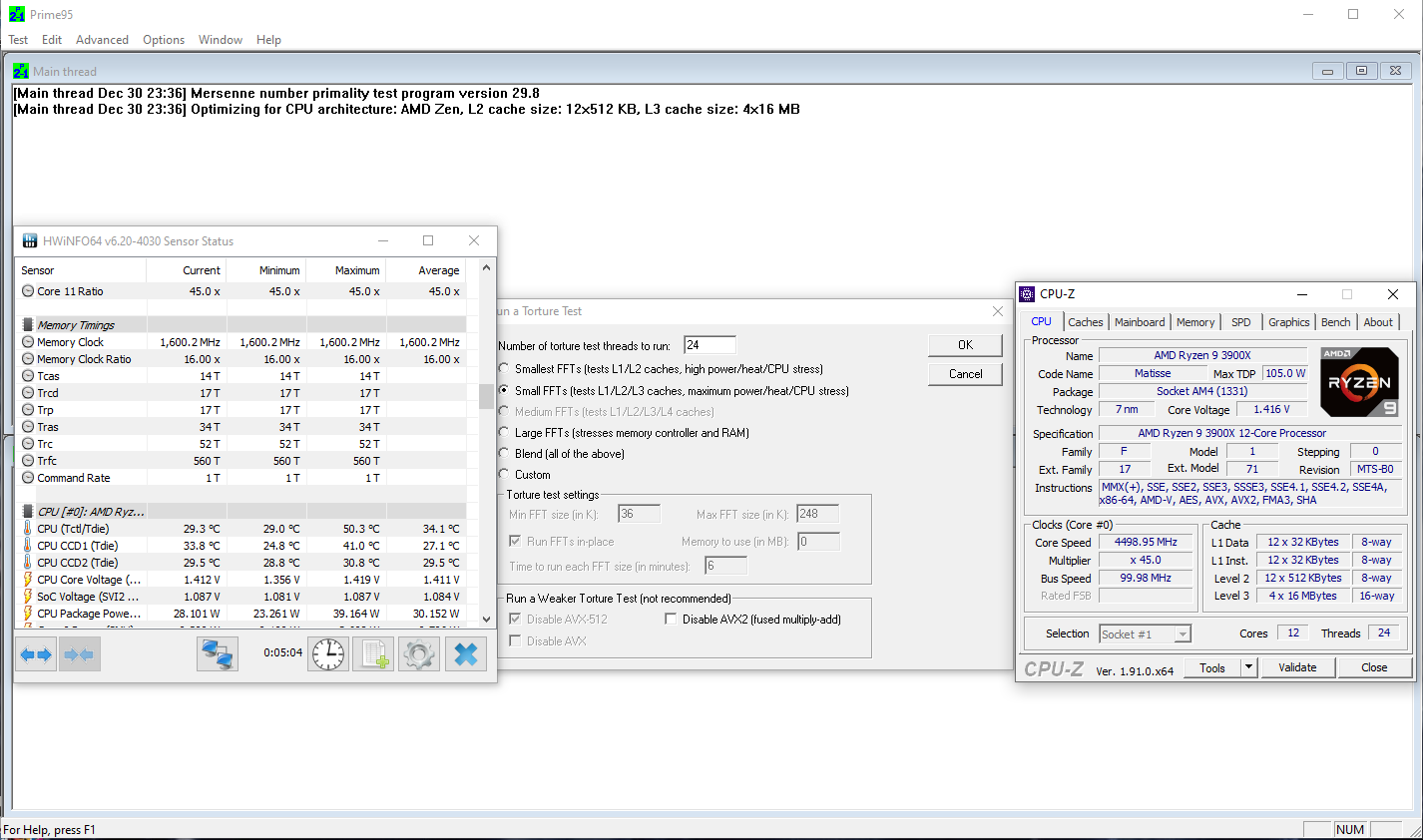Toggle Run FFTs in-place checkbox
The height and width of the screenshot is (840, 1423).
tap(515, 541)
